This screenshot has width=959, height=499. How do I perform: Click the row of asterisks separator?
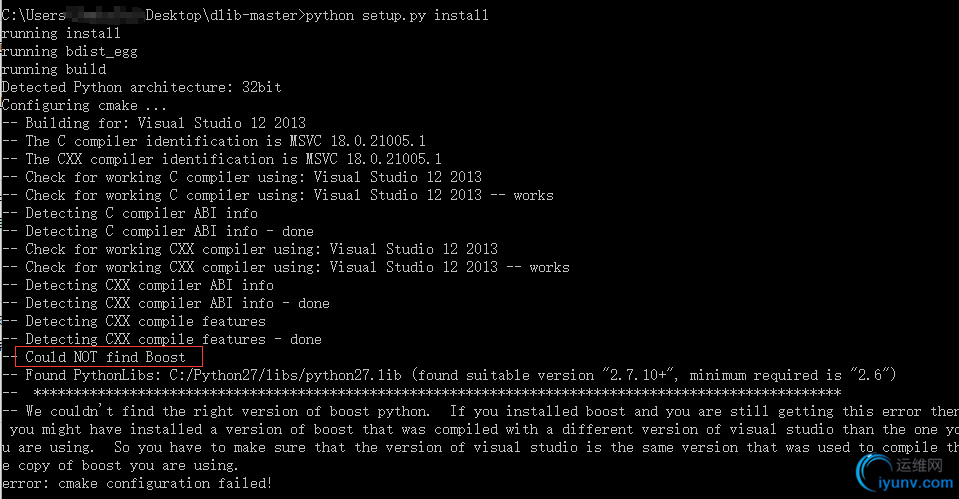click(x=437, y=392)
